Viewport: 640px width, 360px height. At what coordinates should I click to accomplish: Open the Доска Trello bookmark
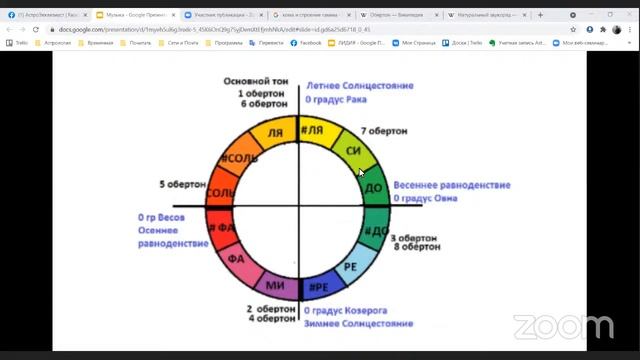[462, 42]
